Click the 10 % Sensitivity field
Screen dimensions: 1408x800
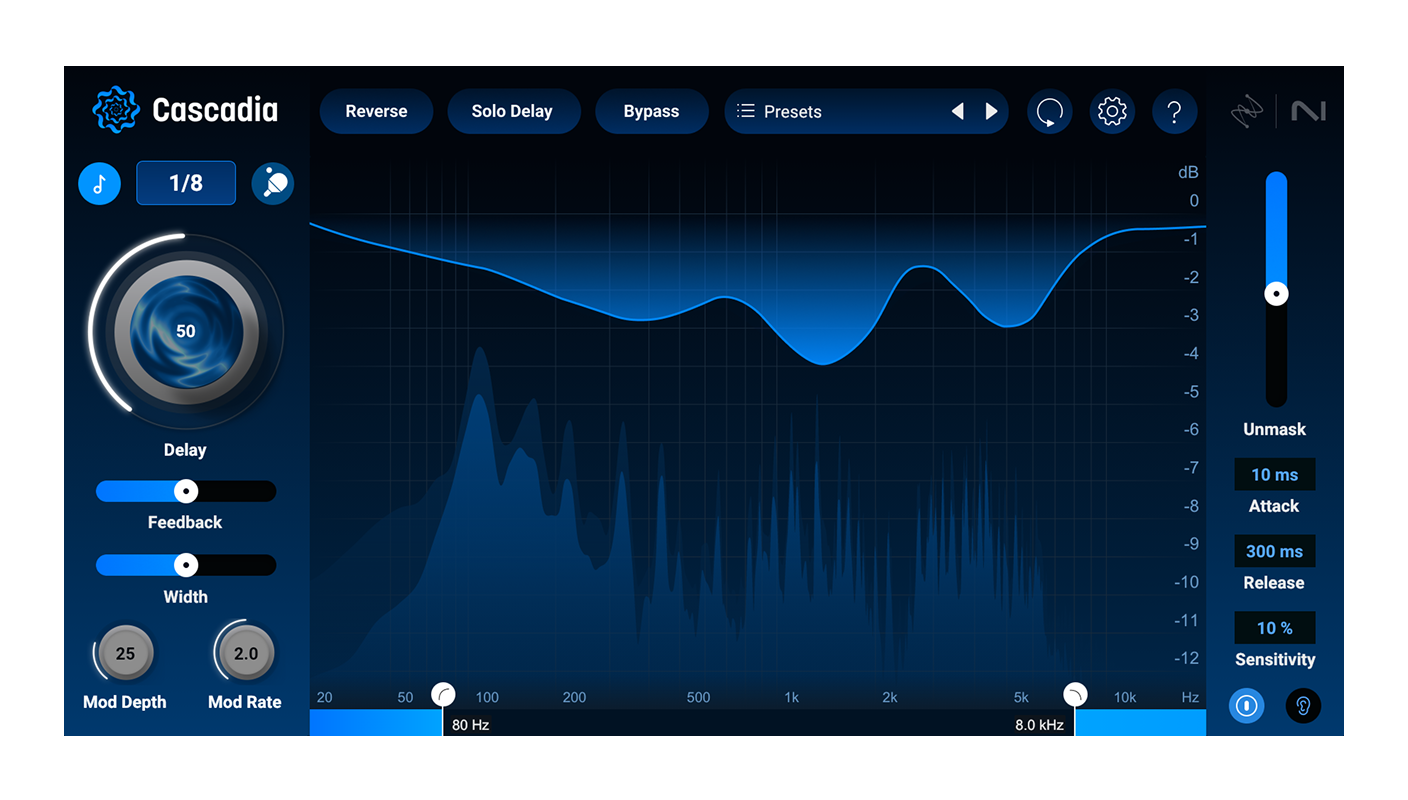pos(1274,628)
